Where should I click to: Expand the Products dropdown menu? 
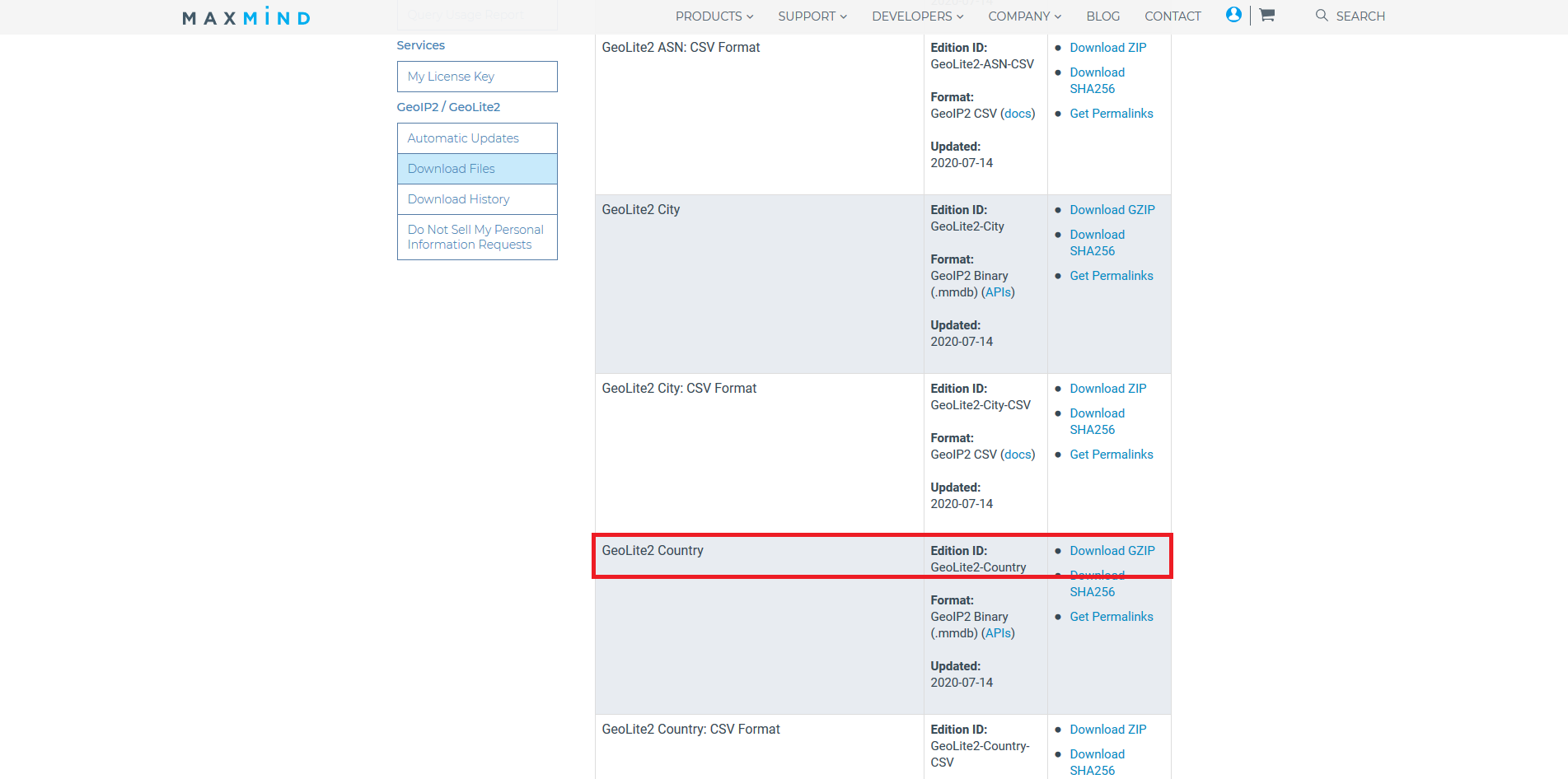tap(714, 16)
